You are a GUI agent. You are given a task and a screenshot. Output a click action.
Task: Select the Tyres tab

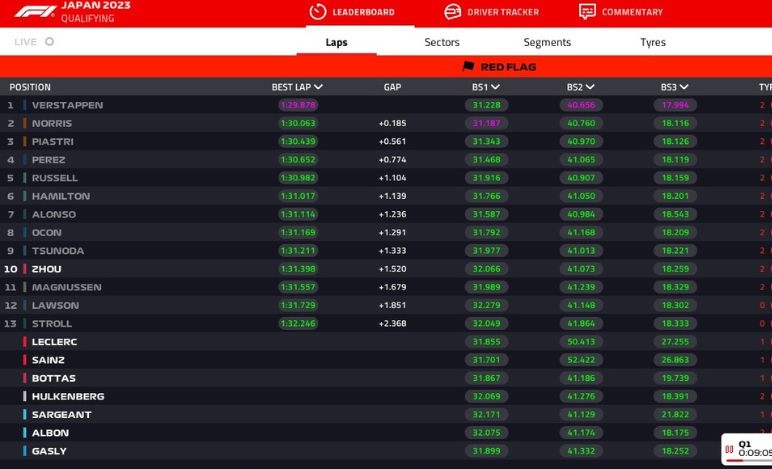[652, 42]
